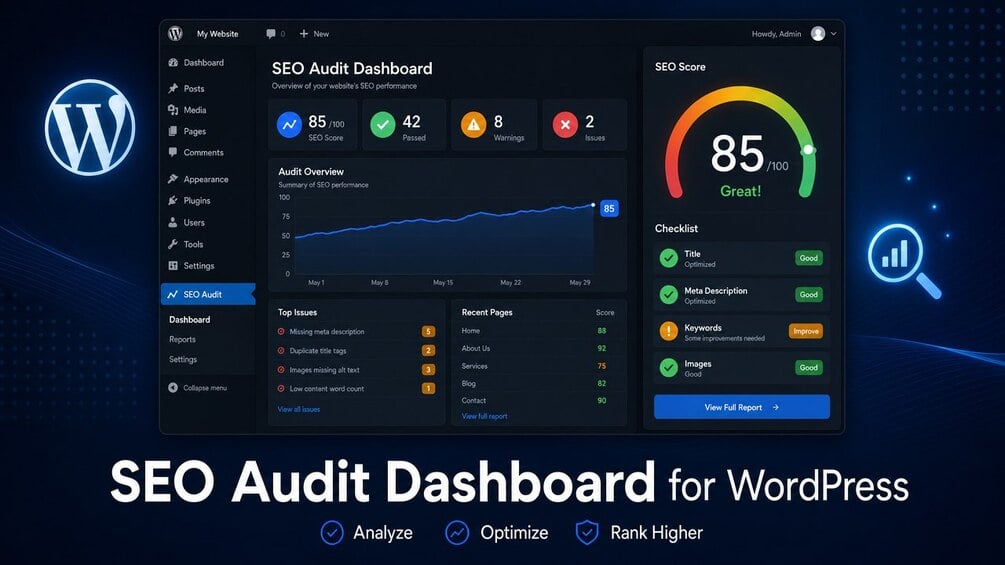Click the Collapse menu arrow icon
Image resolution: width=1005 pixels, height=565 pixels.
[173, 388]
